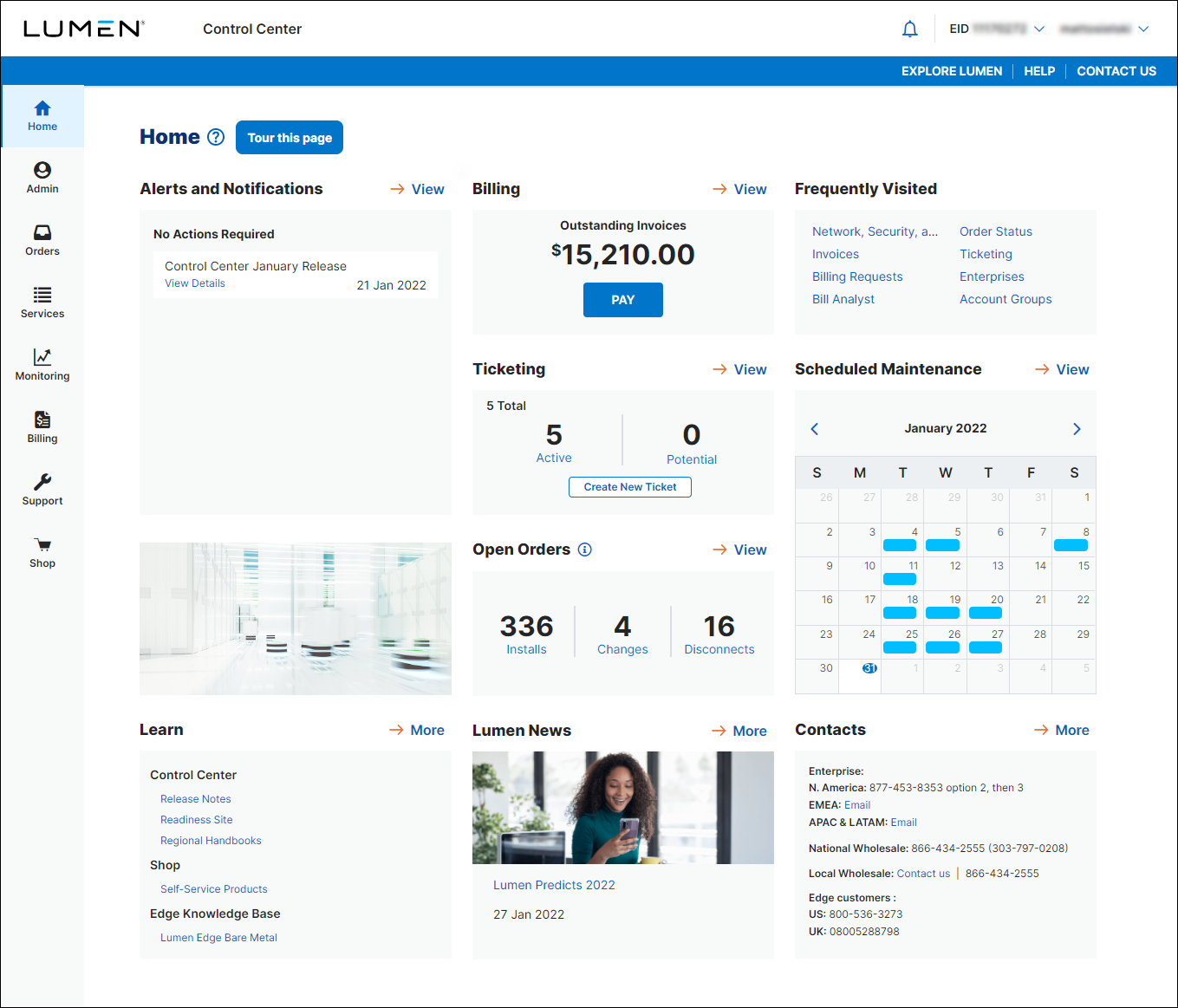Open the Scheduled Maintenance View link

coord(1062,369)
